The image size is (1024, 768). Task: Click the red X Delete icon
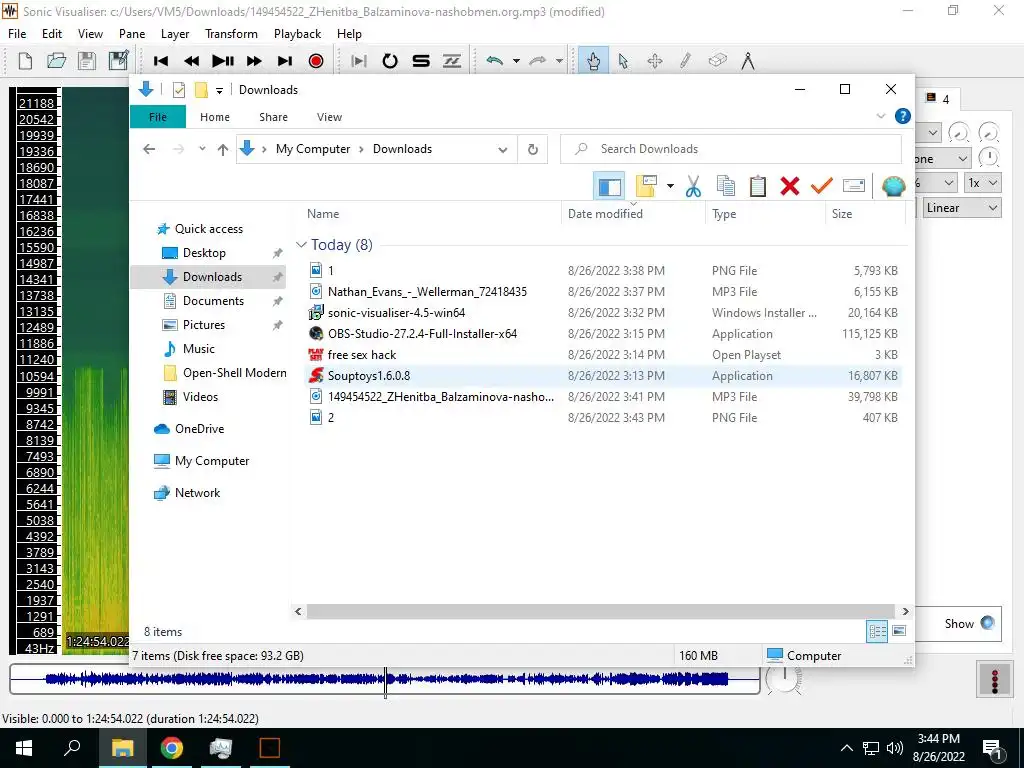coord(790,187)
